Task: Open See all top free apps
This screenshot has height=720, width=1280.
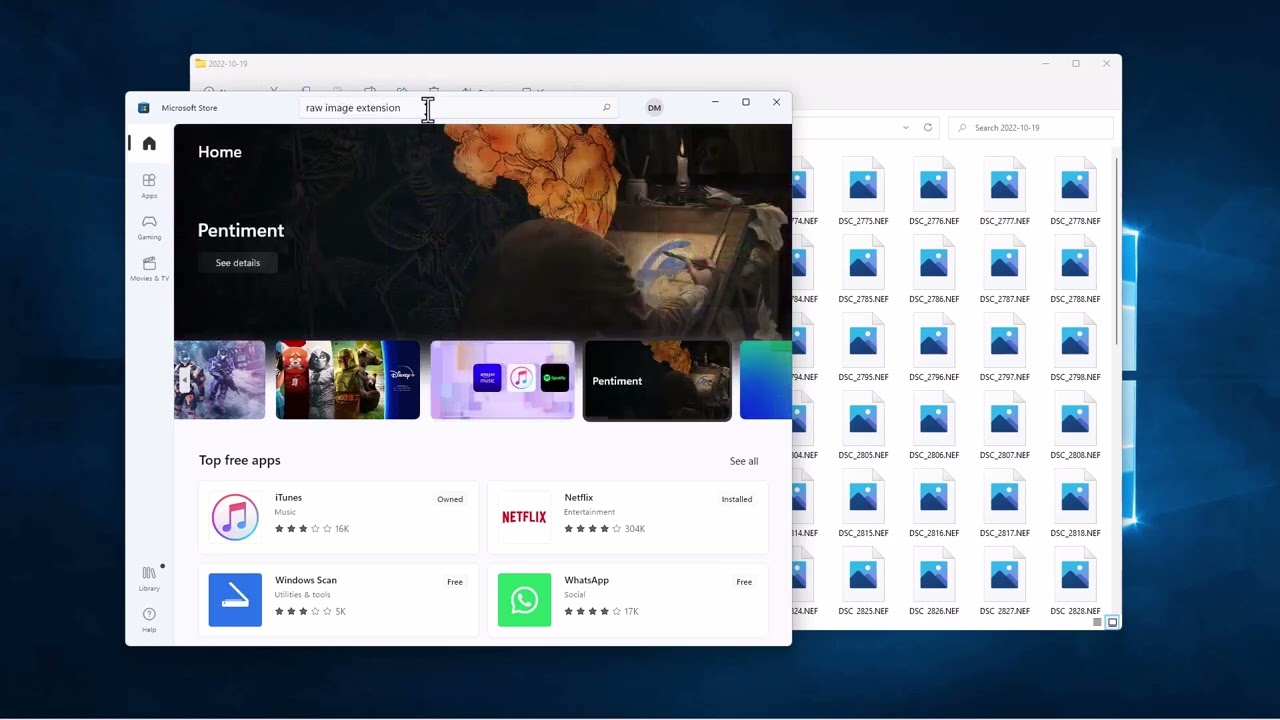Action: point(744,461)
